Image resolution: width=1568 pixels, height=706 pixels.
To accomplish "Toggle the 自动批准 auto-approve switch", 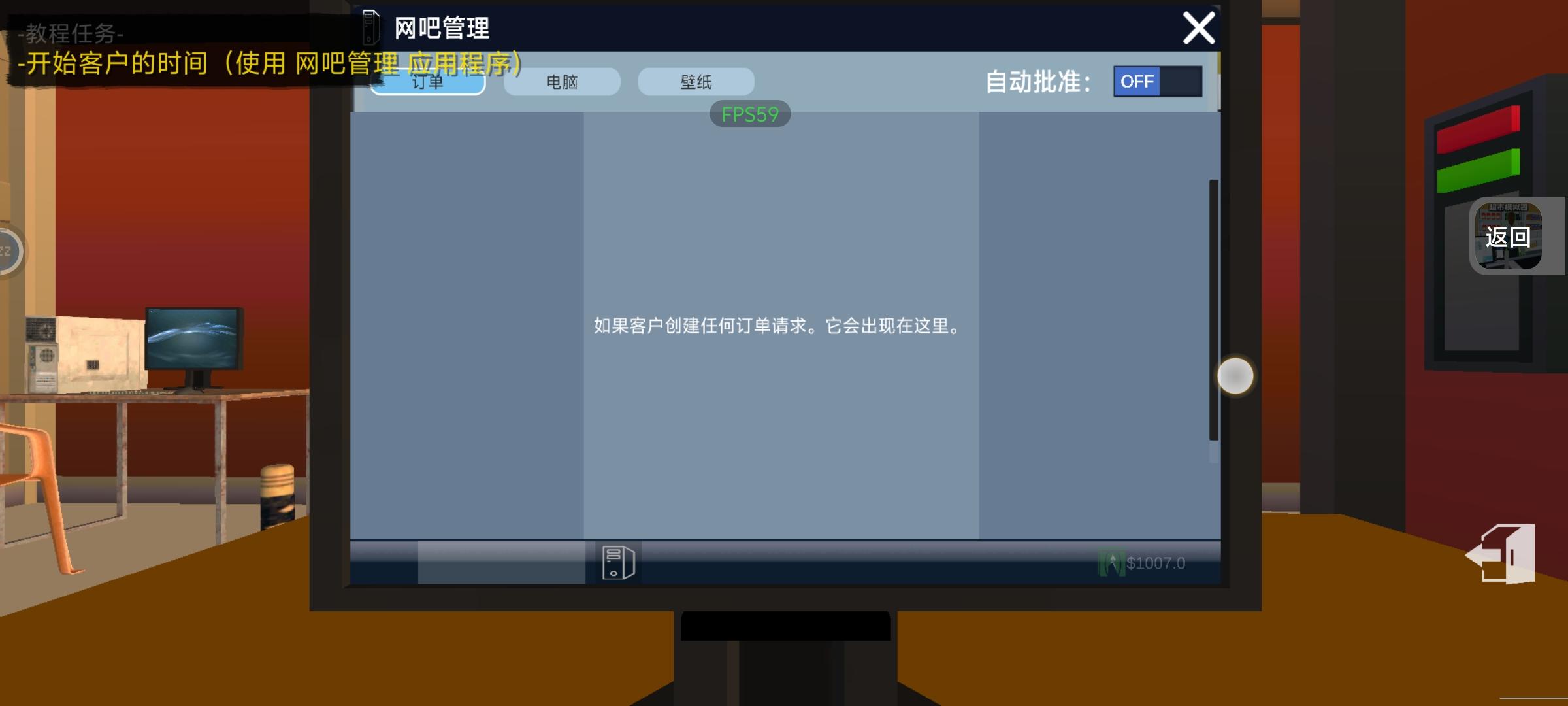I will click(1157, 82).
